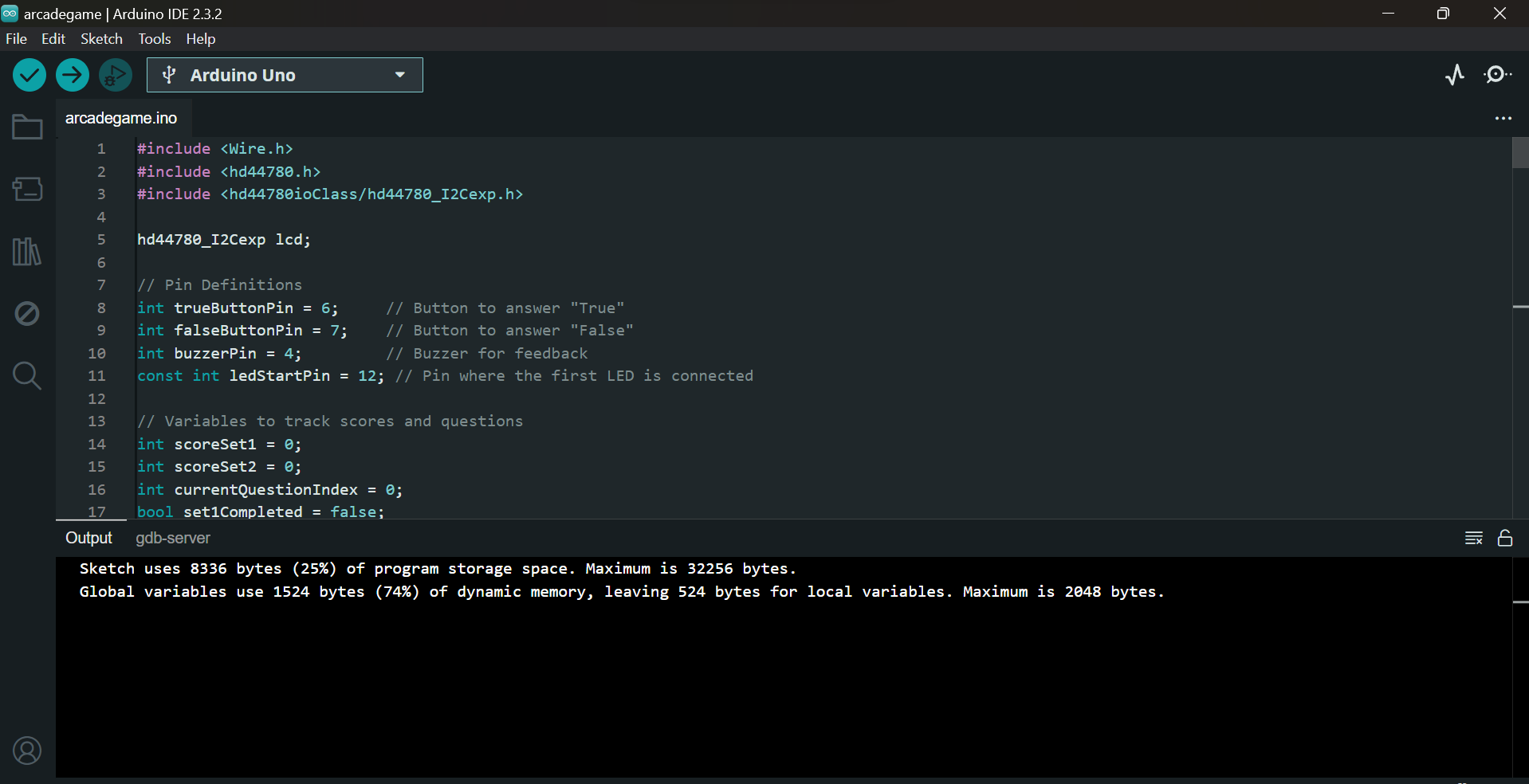1529x784 pixels.
Task: Click the output panel vertical scrollbar
Action: point(1520,666)
